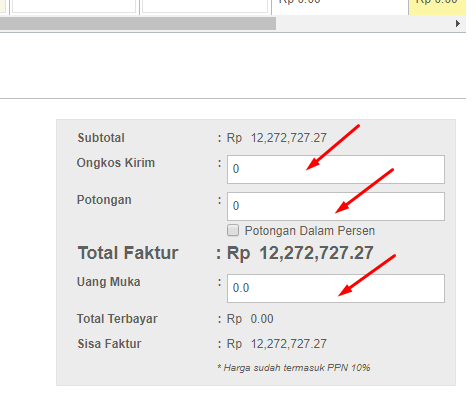Click the empty scrollbar track right of thumb
The height and width of the screenshot is (401, 476).
coord(364,24)
